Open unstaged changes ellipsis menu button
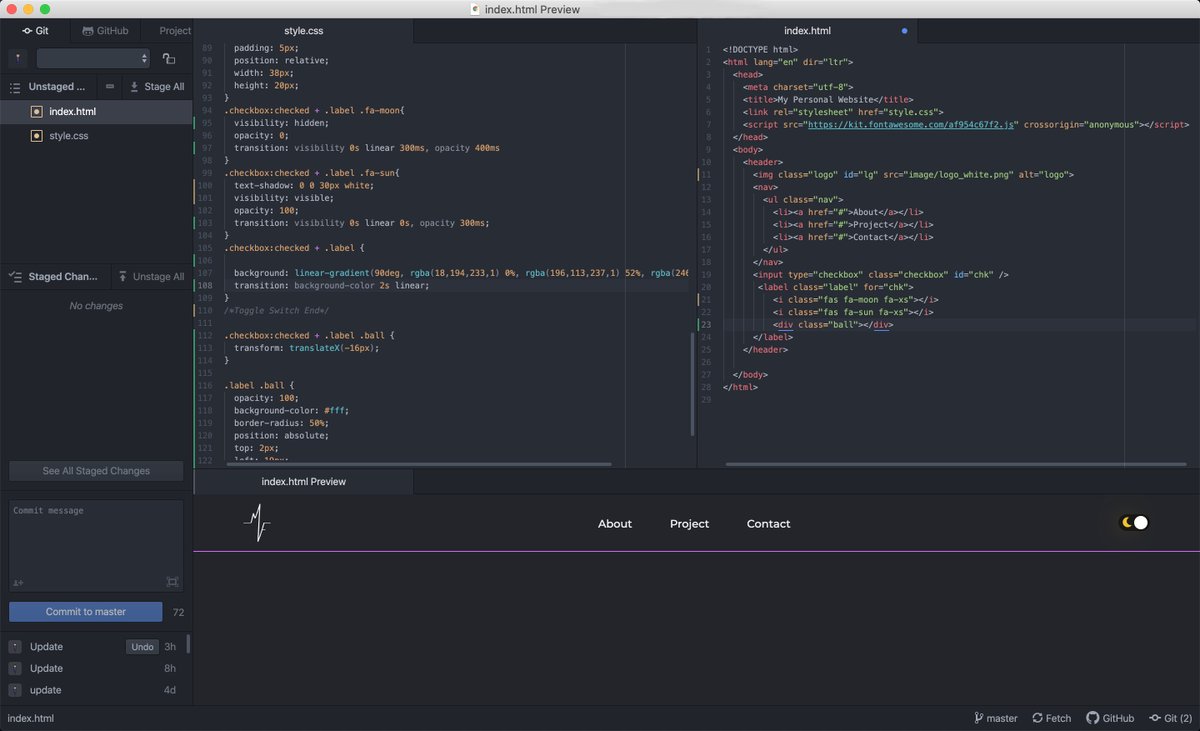 (110, 87)
